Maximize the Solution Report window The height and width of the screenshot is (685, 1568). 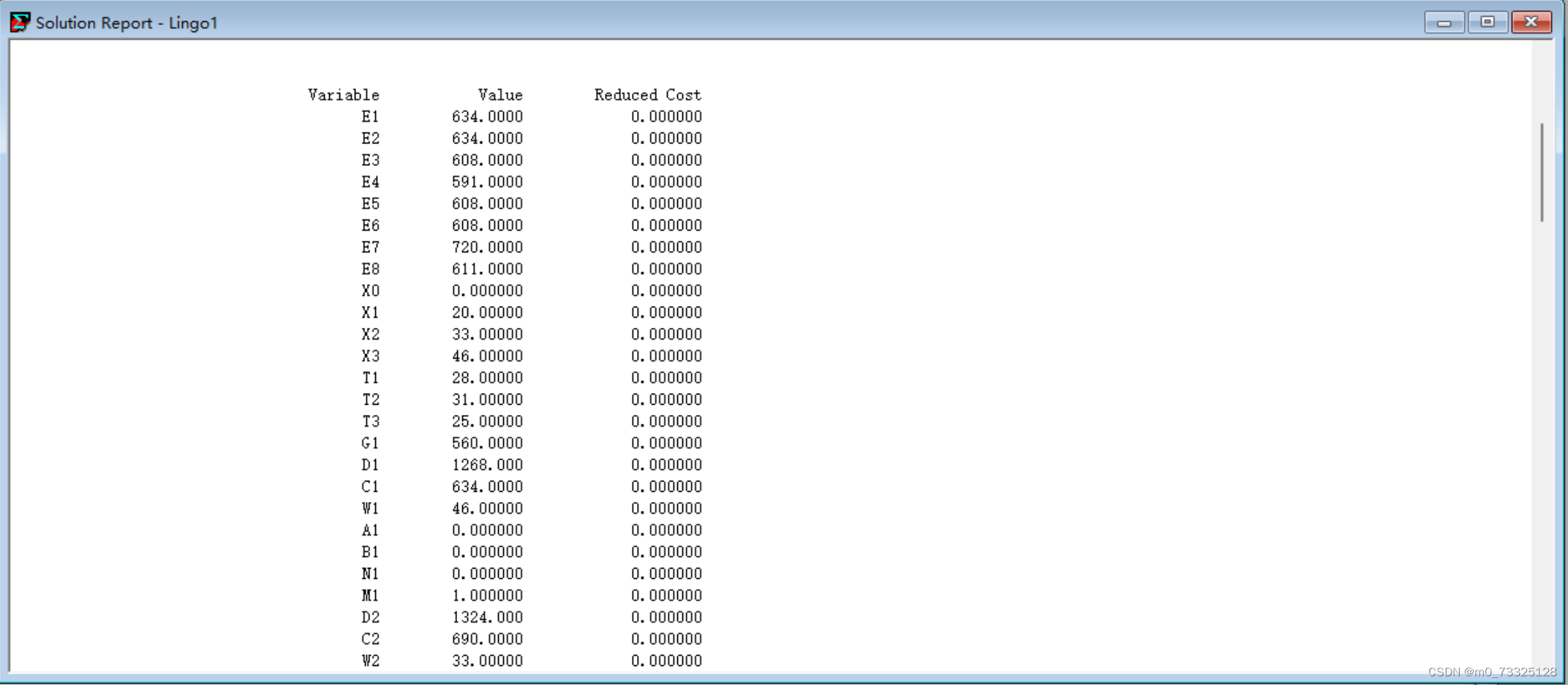point(1488,22)
